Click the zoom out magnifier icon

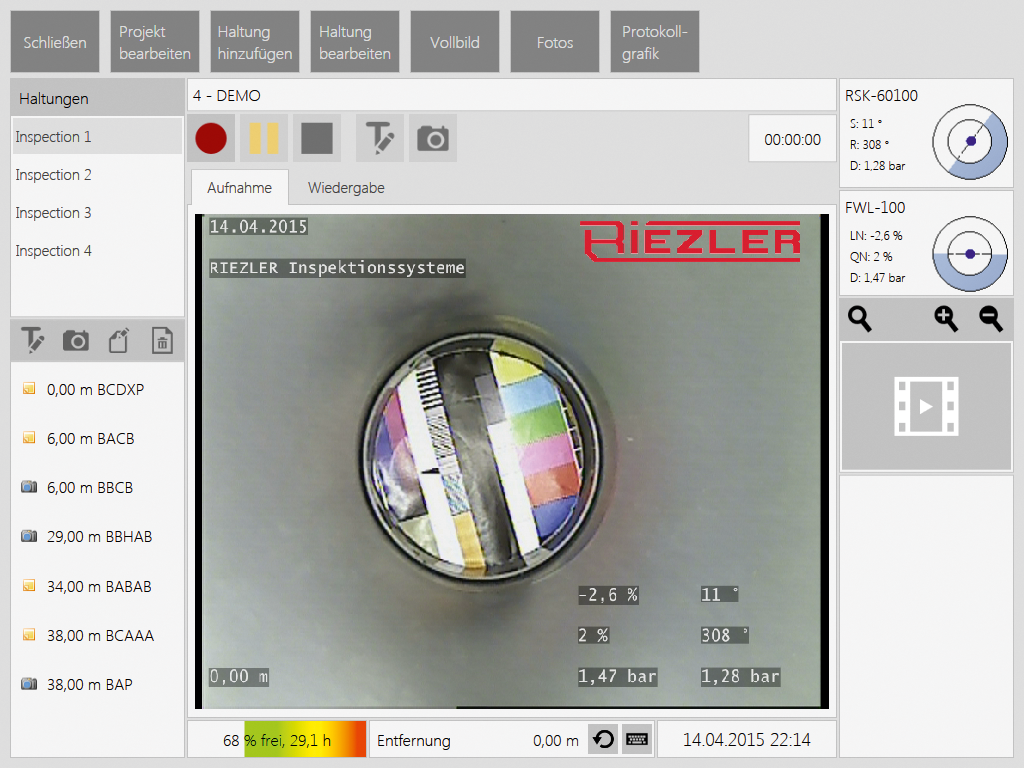pyautogui.click(x=990, y=319)
